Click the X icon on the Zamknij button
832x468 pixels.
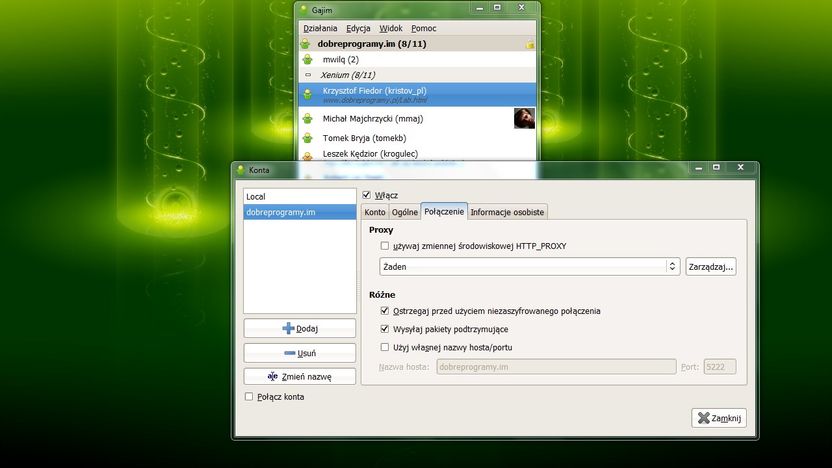704,418
